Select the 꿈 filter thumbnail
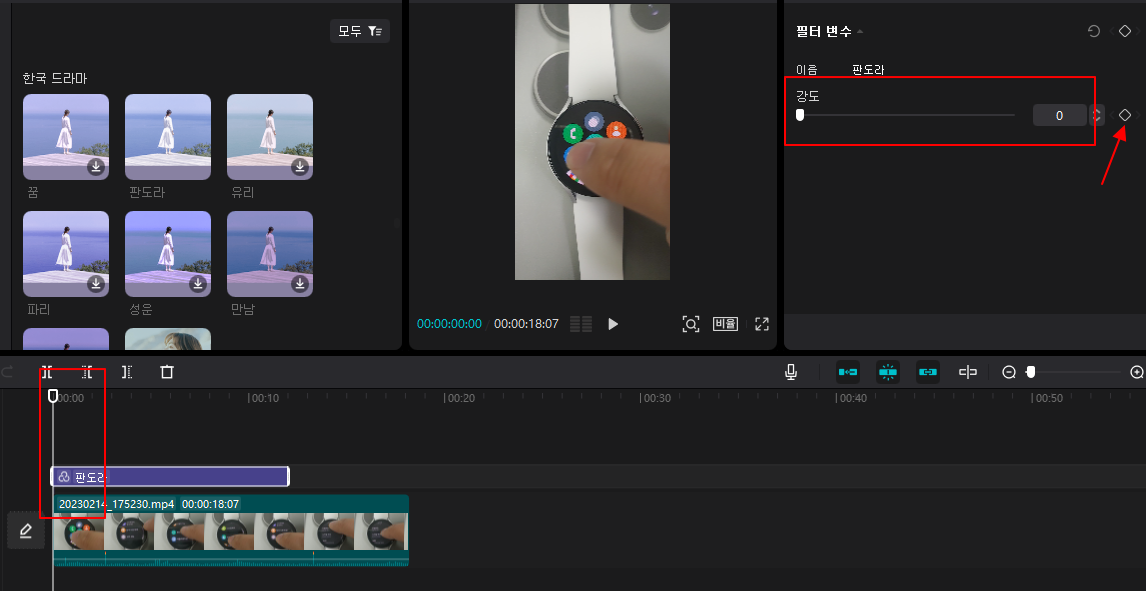Screen dimensions: 1146x591 [x=66, y=137]
